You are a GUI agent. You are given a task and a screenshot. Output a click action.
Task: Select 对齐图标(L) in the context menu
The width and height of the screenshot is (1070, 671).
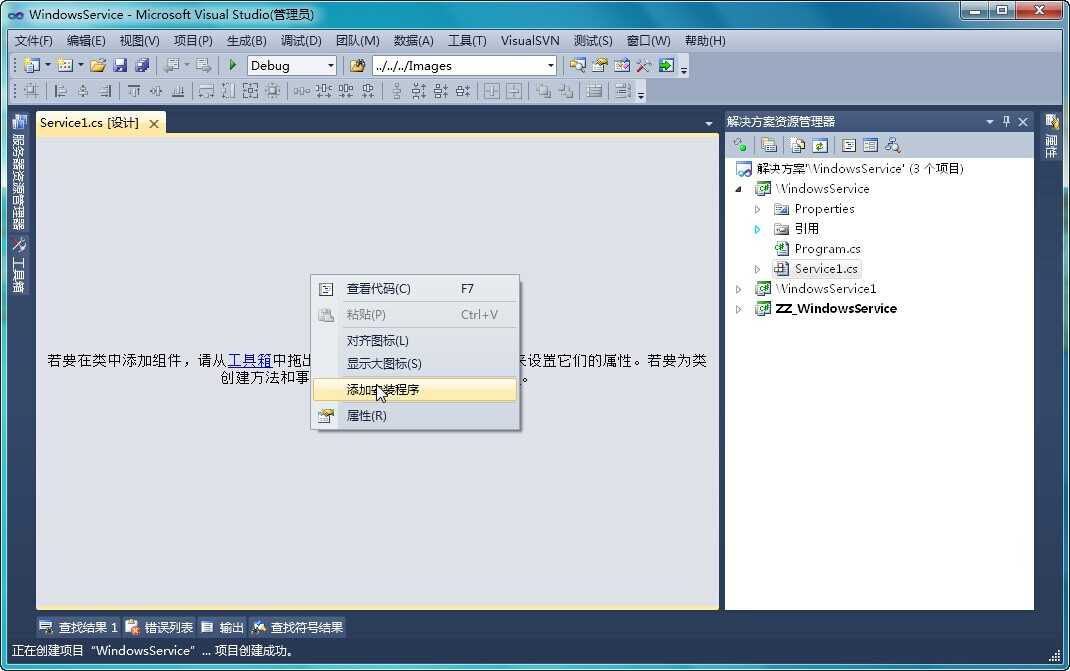click(x=415, y=341)
